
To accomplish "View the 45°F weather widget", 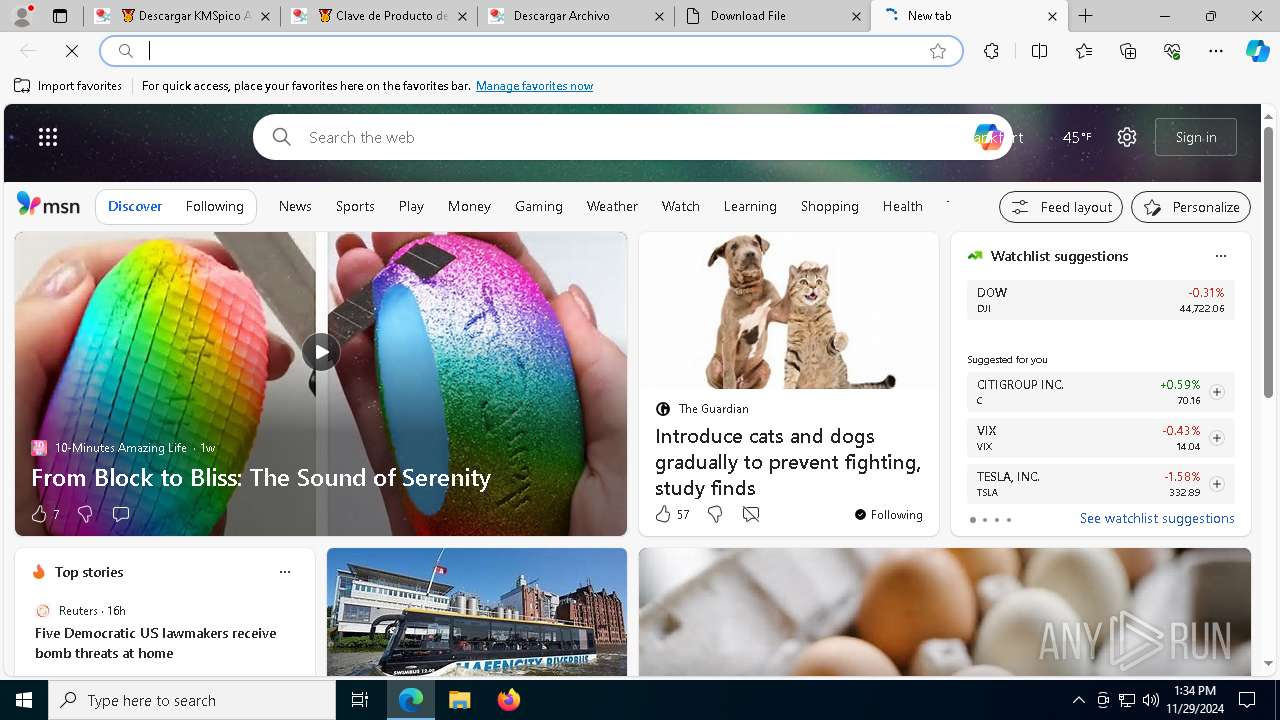I will point(1076,137).
